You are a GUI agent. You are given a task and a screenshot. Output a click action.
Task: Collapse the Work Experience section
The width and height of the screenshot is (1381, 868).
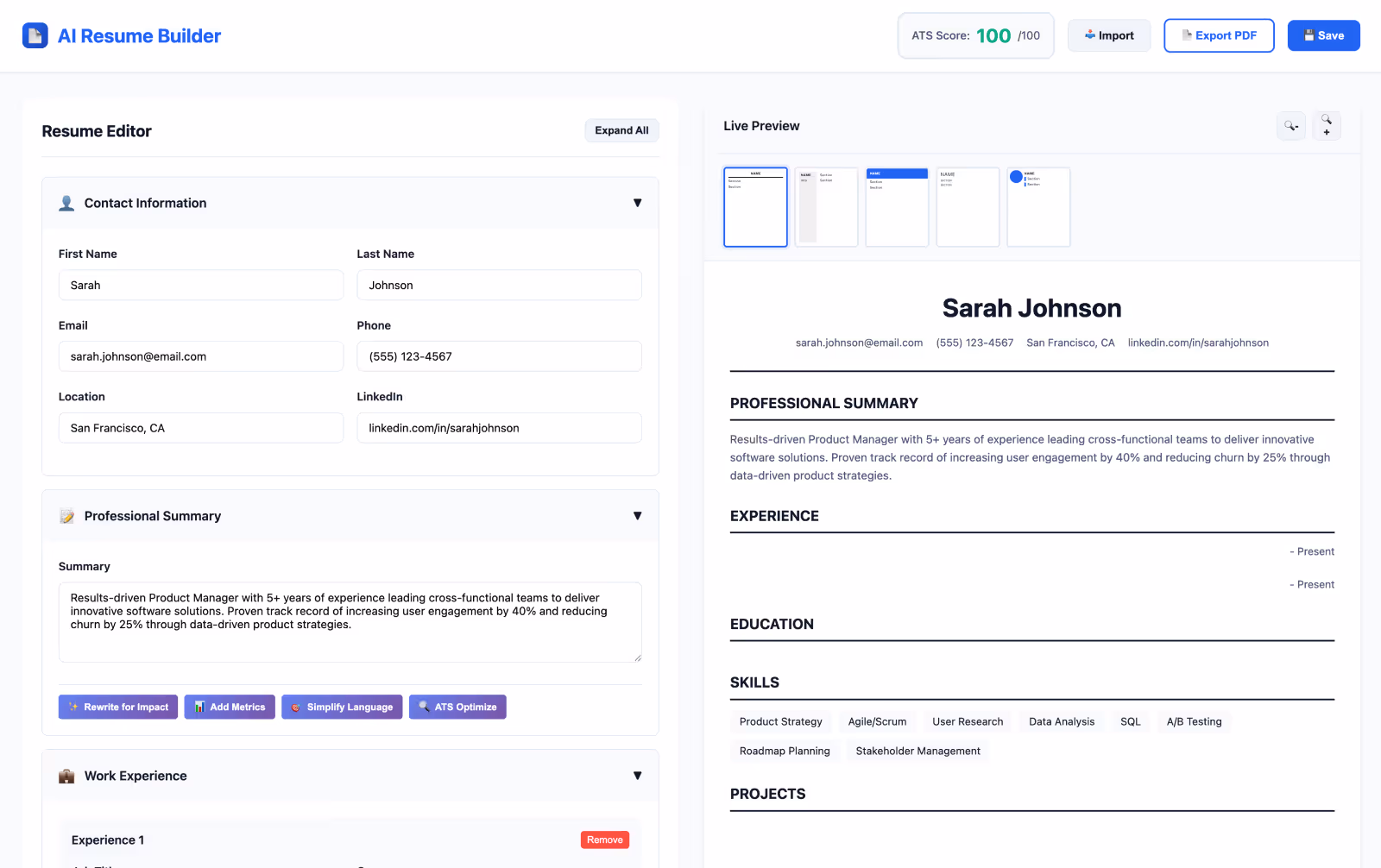tap(637, 776)
